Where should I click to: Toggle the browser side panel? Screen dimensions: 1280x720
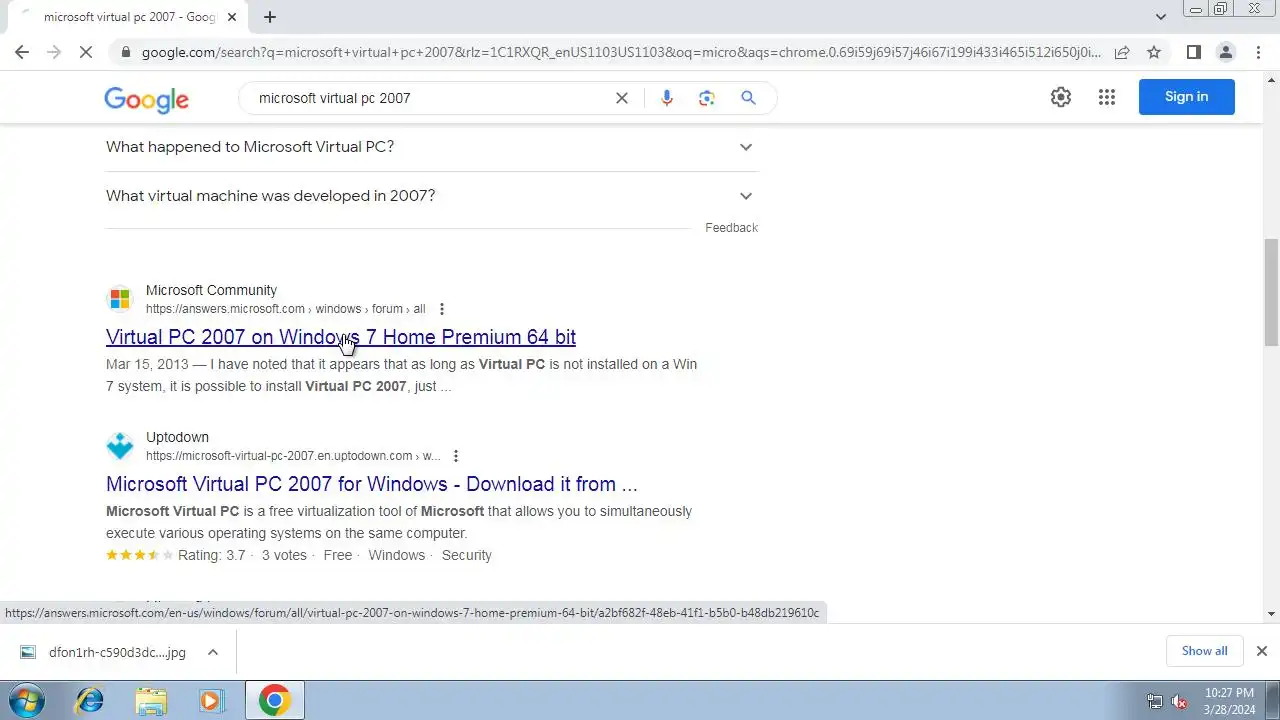tap(1194, 52)
